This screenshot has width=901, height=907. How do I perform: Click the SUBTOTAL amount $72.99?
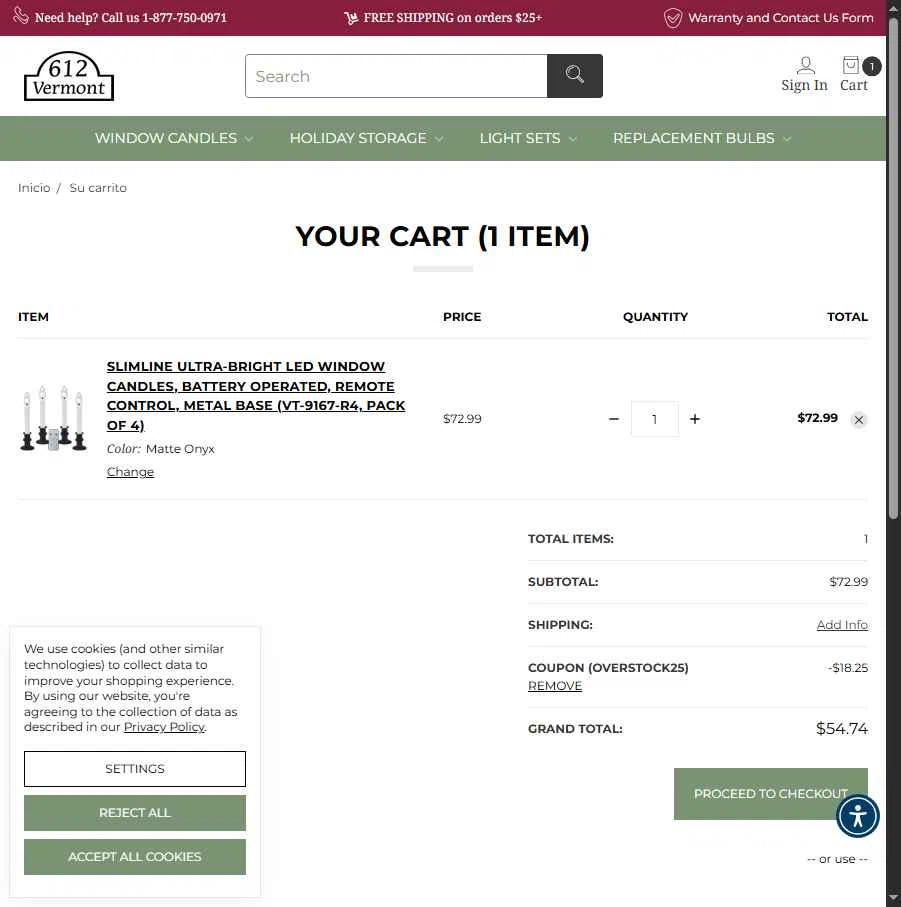pos(848,582)
